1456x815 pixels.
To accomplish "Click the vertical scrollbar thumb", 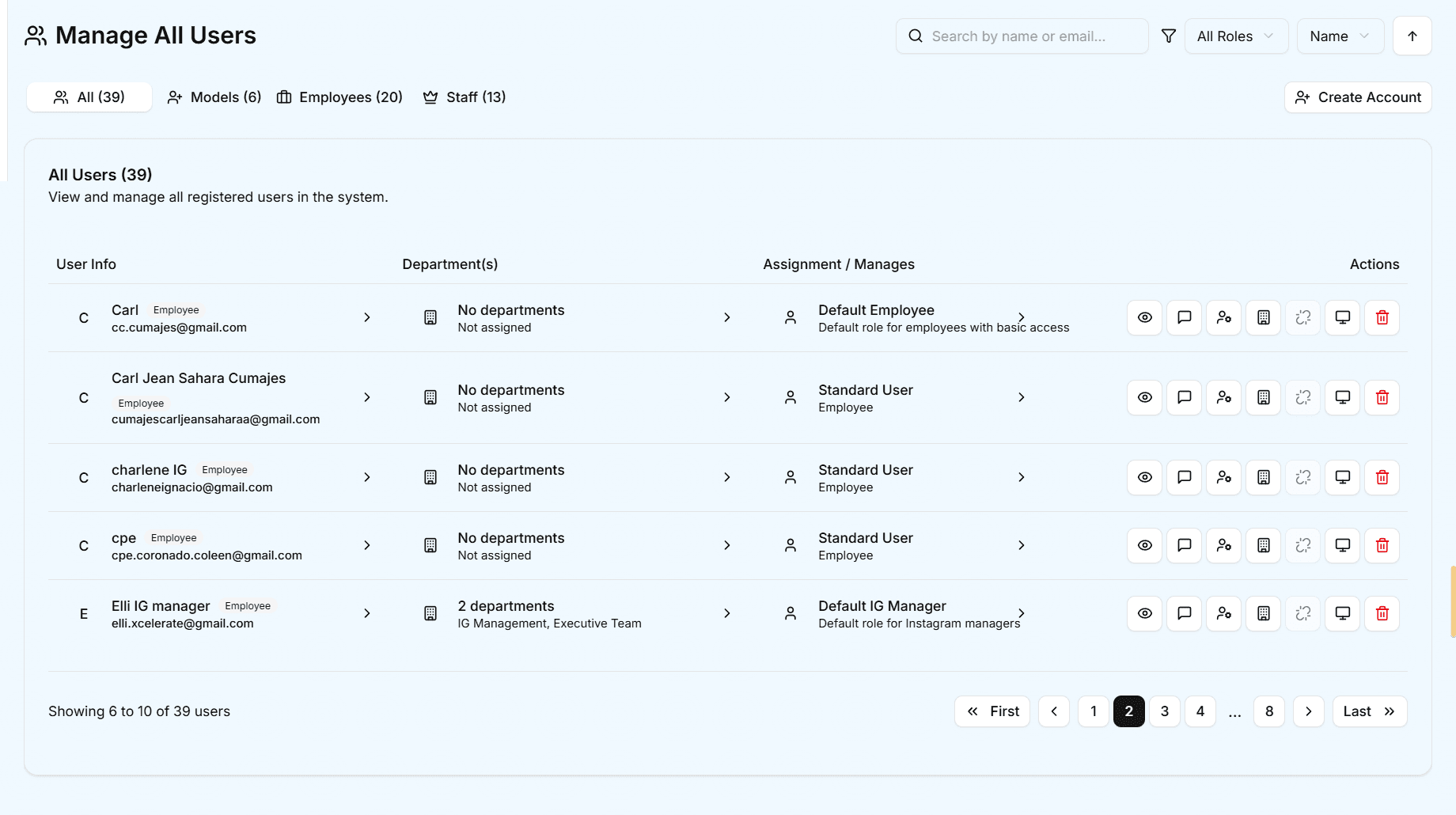I will (x=1453, y=601).
